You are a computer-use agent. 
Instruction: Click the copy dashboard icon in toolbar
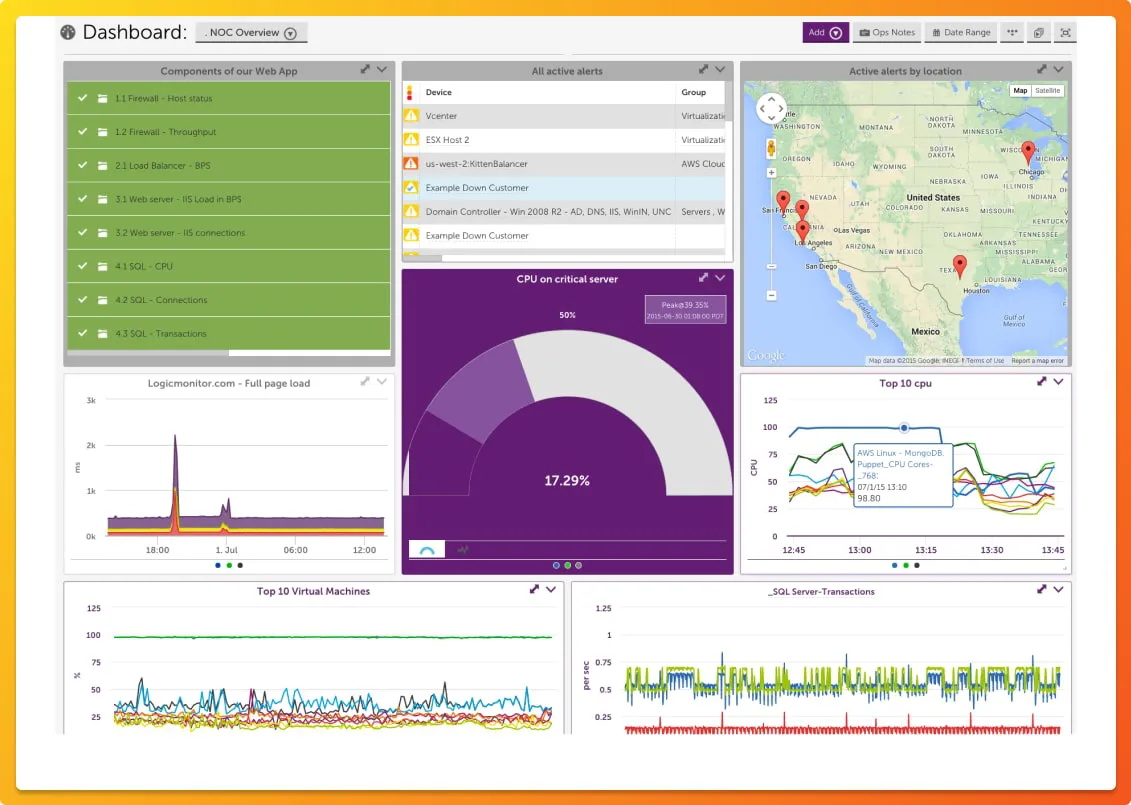(x=1039, y=32)
